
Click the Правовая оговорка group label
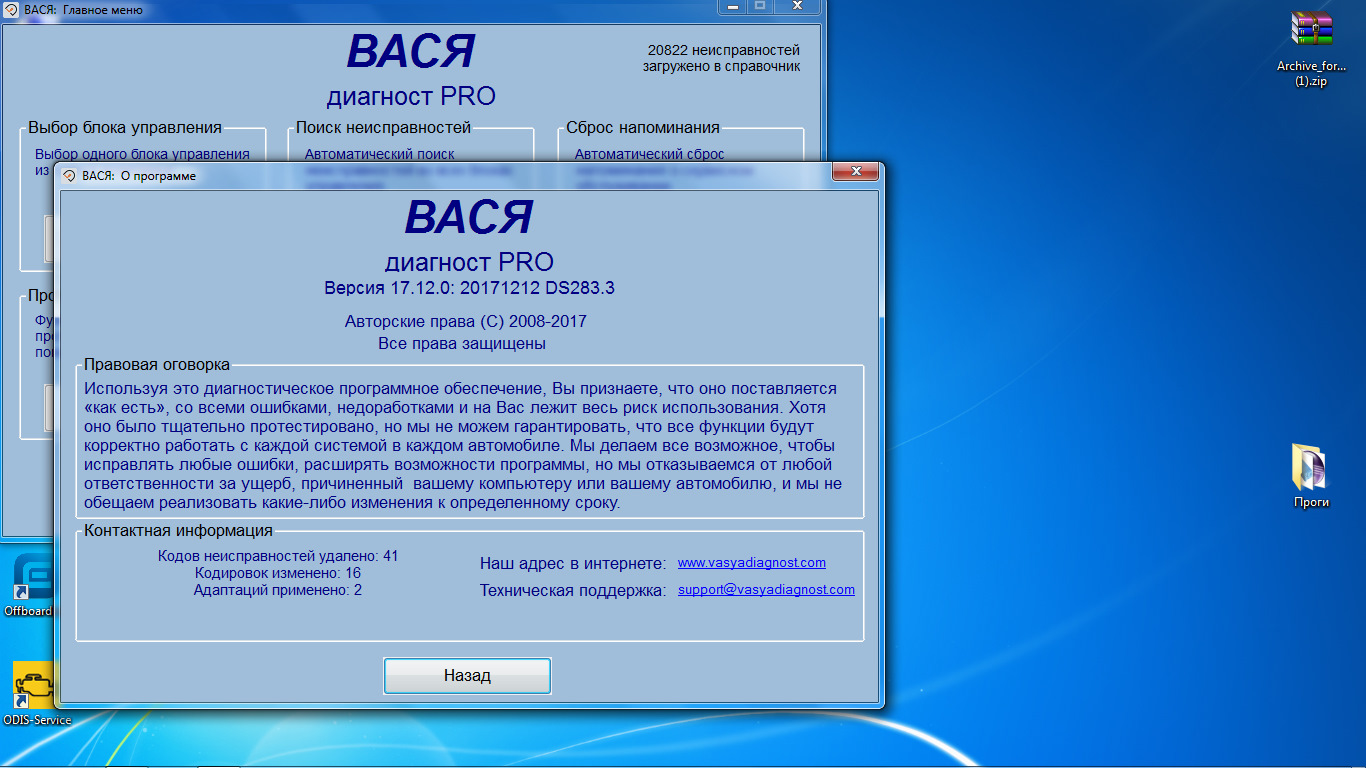157,365
